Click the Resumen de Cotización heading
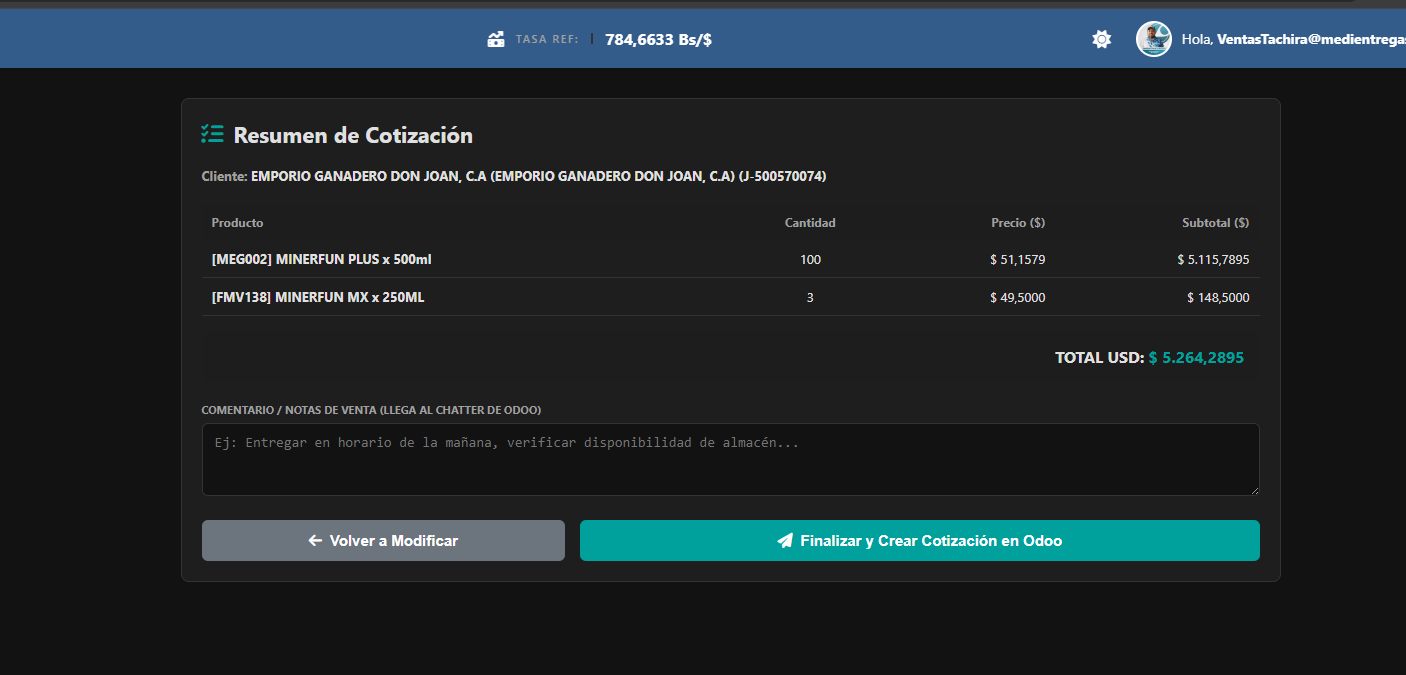 pos(353,135)
